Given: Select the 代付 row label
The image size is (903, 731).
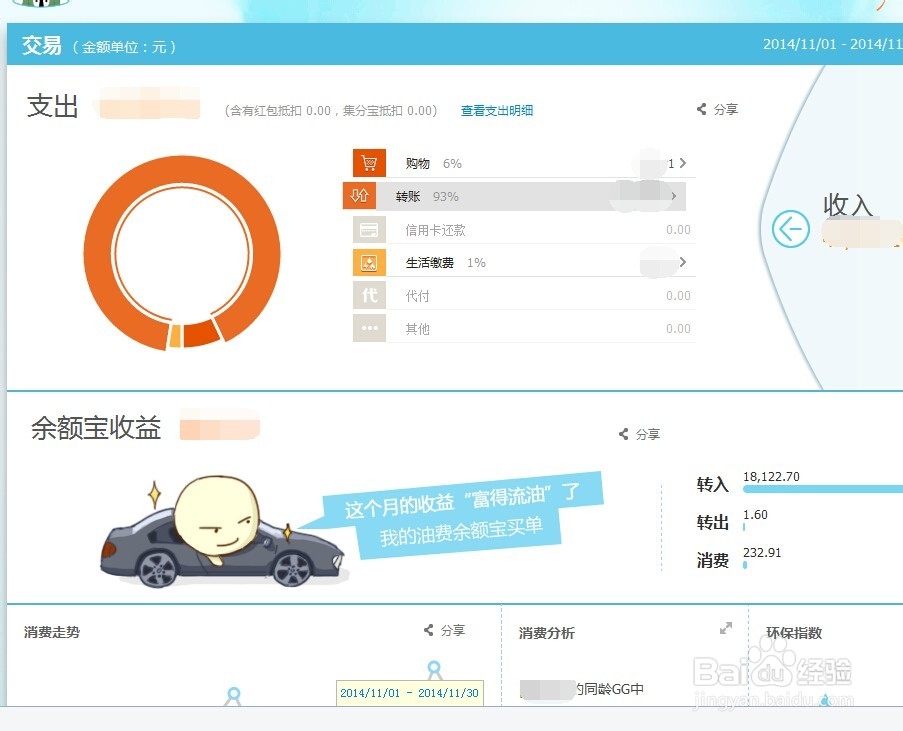Looking at the screenshot, I should pyautogui.click(x=418, y=296).
